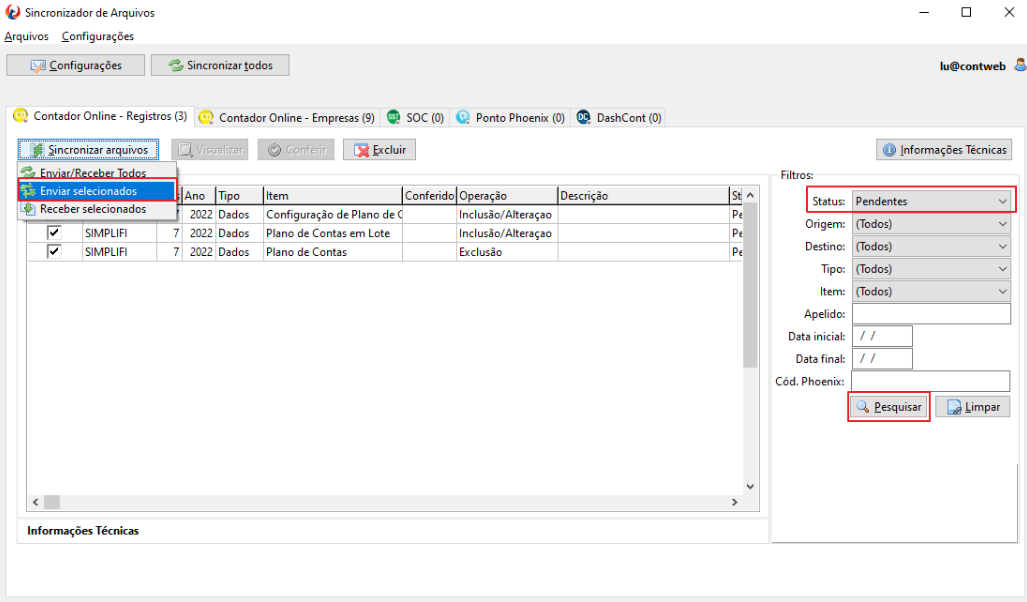Image resolution: width=1027 pixels, height=602 pixels.
Task: Click the Pesquisar button
Action: click(x=889, y=407)
